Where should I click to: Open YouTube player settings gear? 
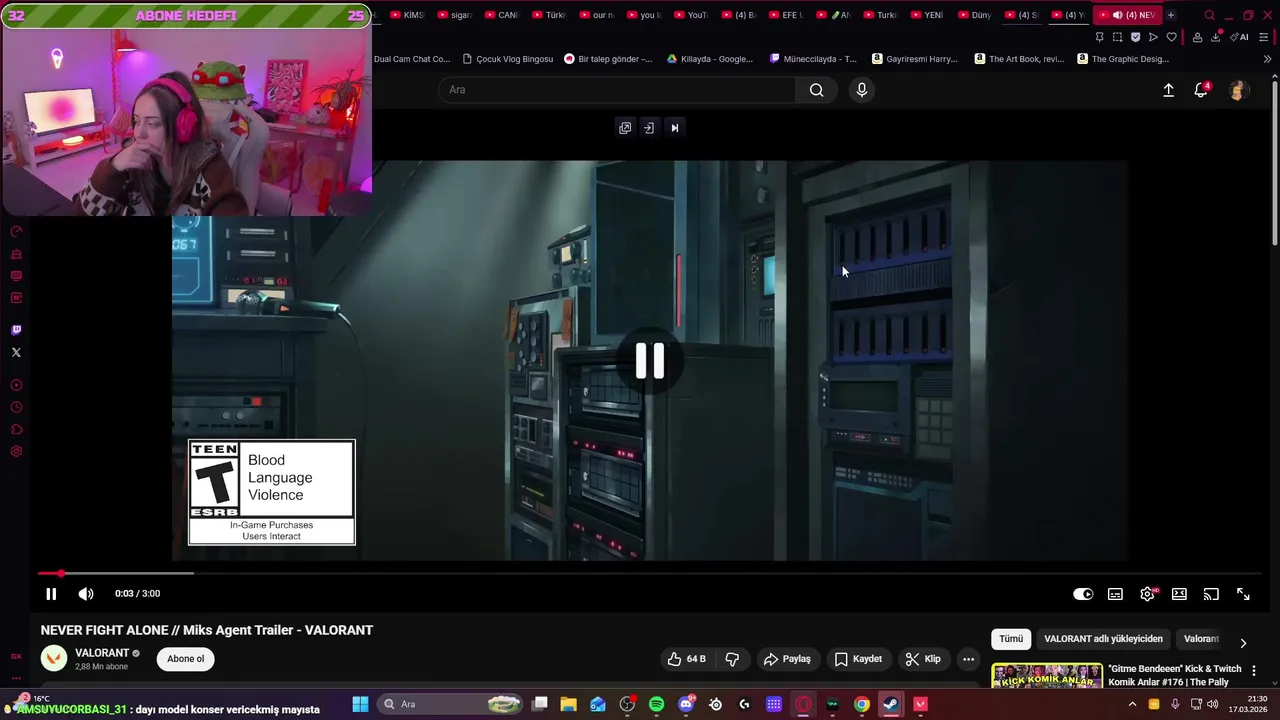point(1147,594)
